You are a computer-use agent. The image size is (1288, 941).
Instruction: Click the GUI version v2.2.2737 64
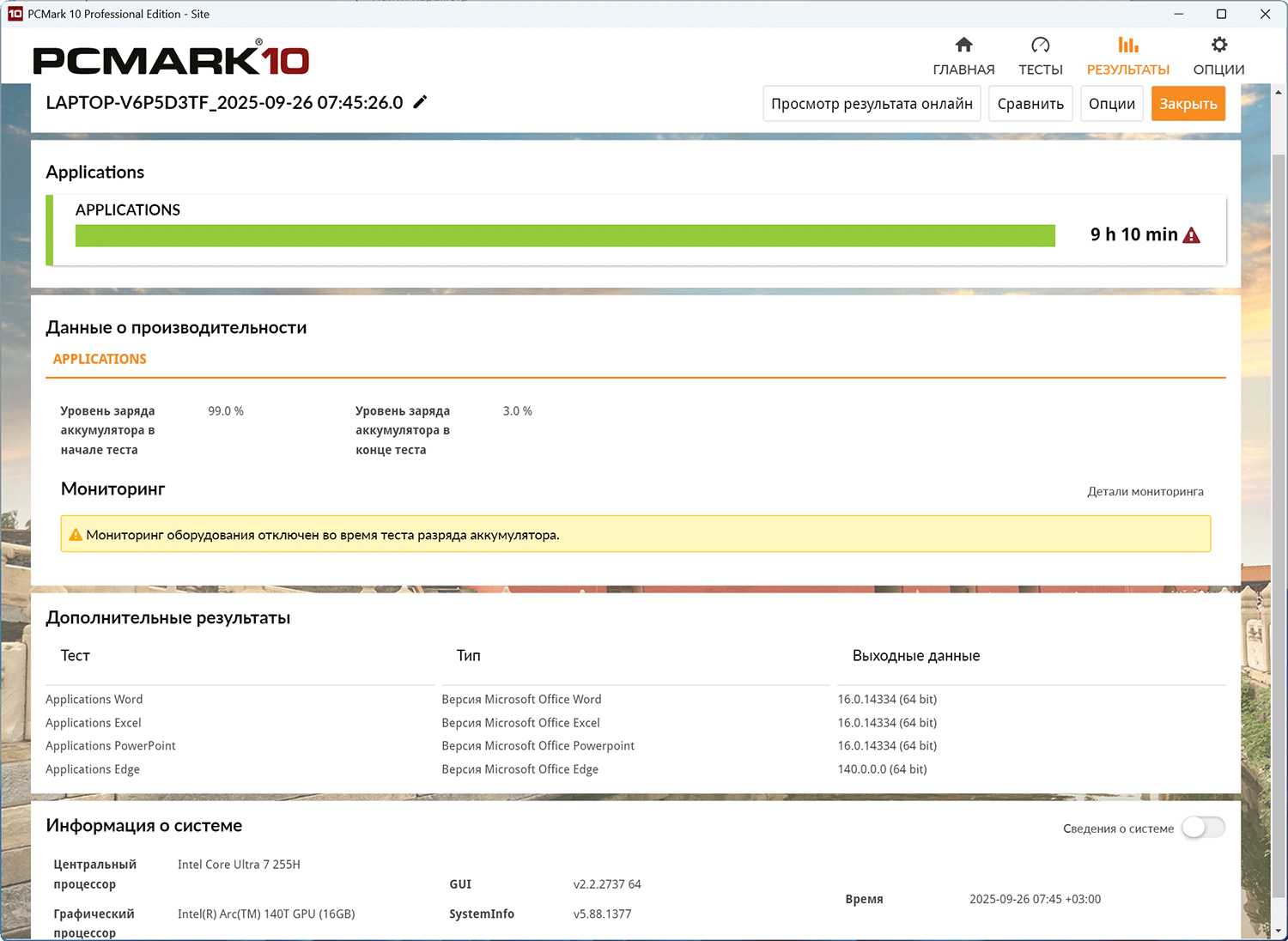pos(607,884)
